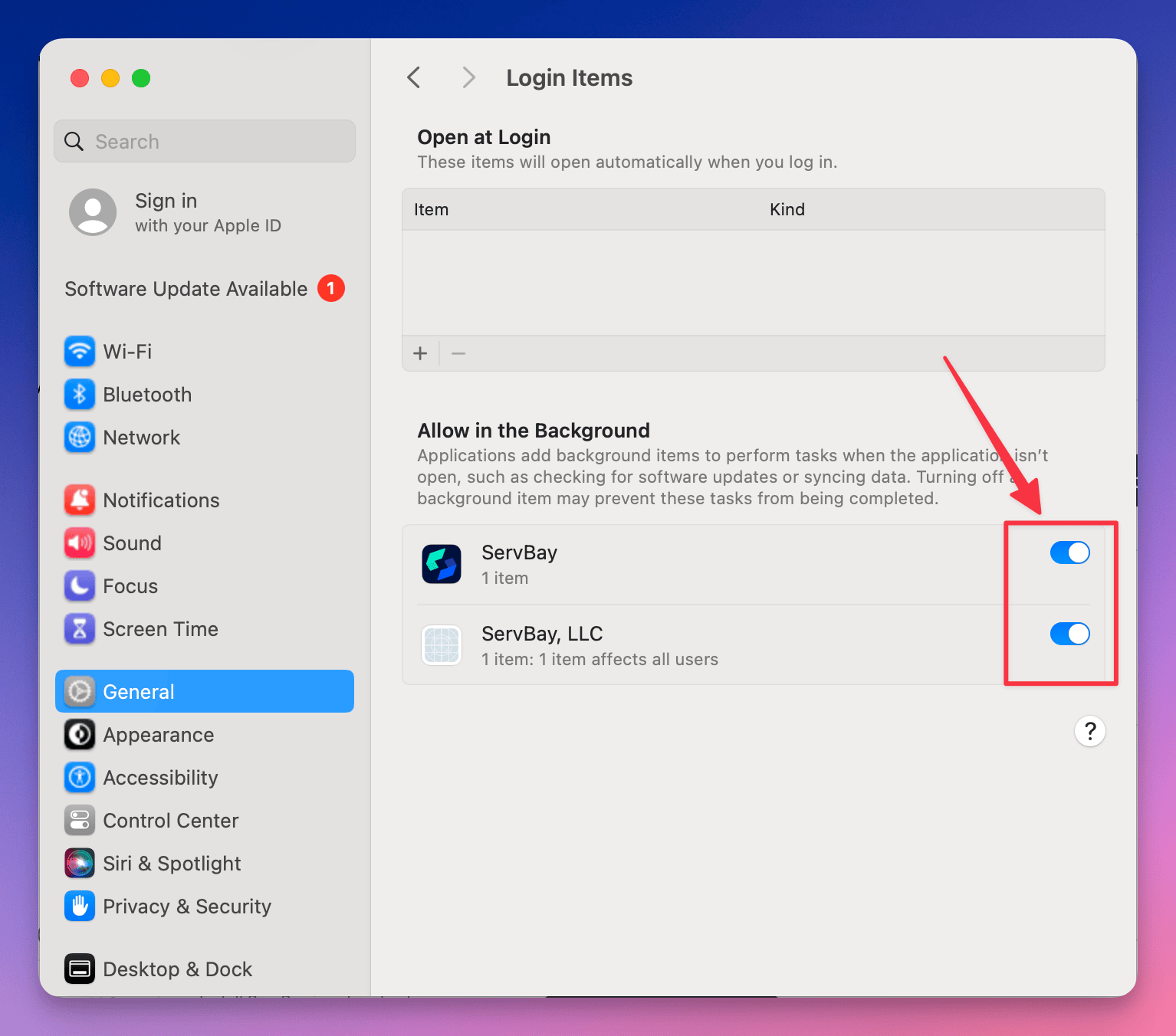
Task: Select Notifications in the sidebar
Action: 205,500
